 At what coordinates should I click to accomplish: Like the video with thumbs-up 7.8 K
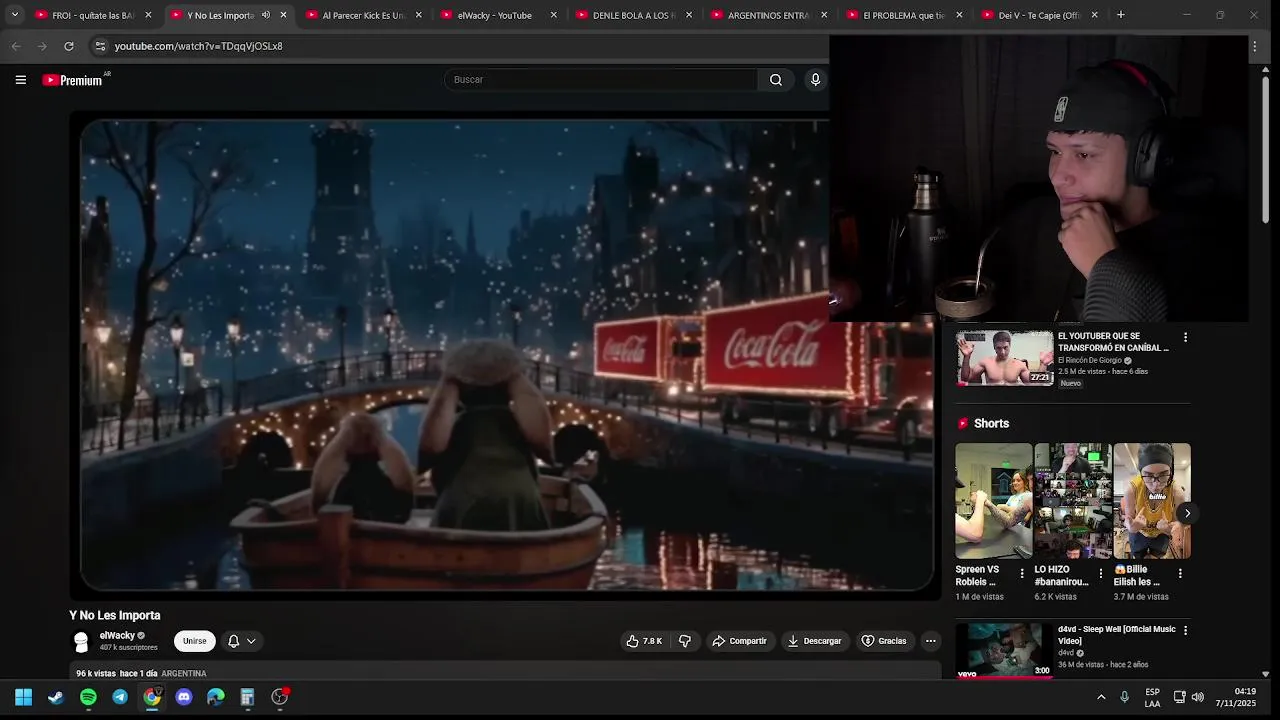pyautogui.click(x=644, y=641)
